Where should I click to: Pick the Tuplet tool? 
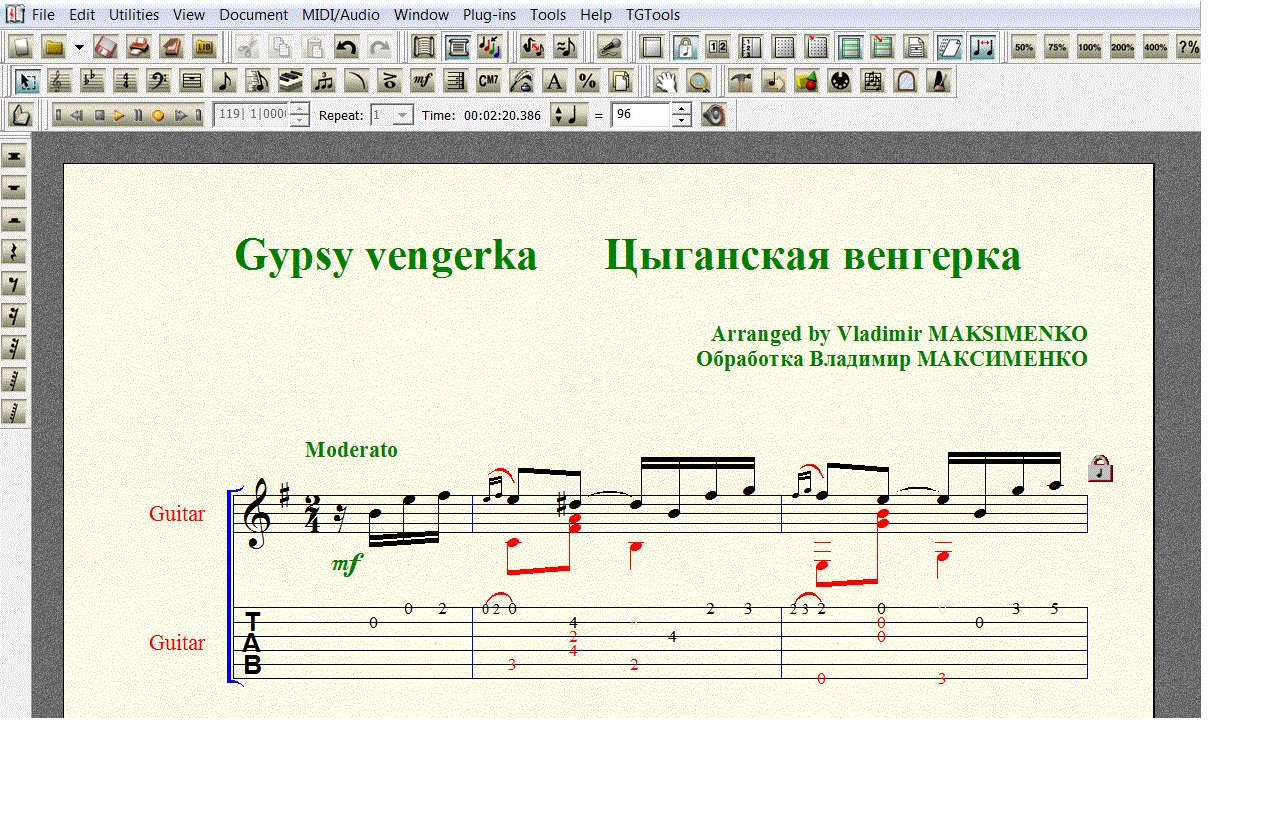[323, 81]
